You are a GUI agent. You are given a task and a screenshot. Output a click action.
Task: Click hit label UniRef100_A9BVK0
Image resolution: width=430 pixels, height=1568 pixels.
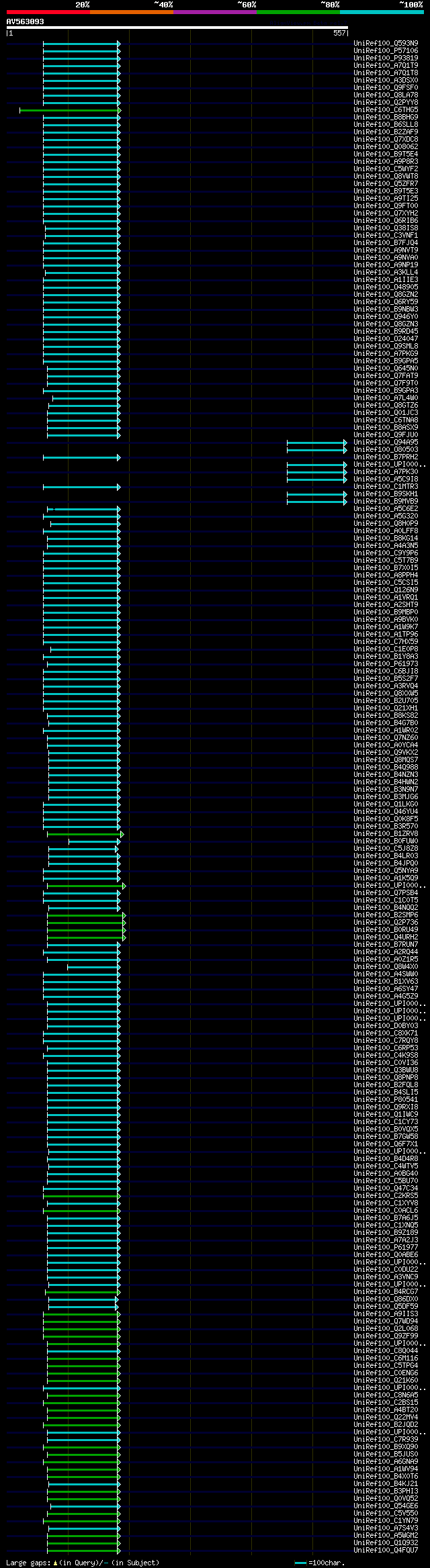(386, 620)
